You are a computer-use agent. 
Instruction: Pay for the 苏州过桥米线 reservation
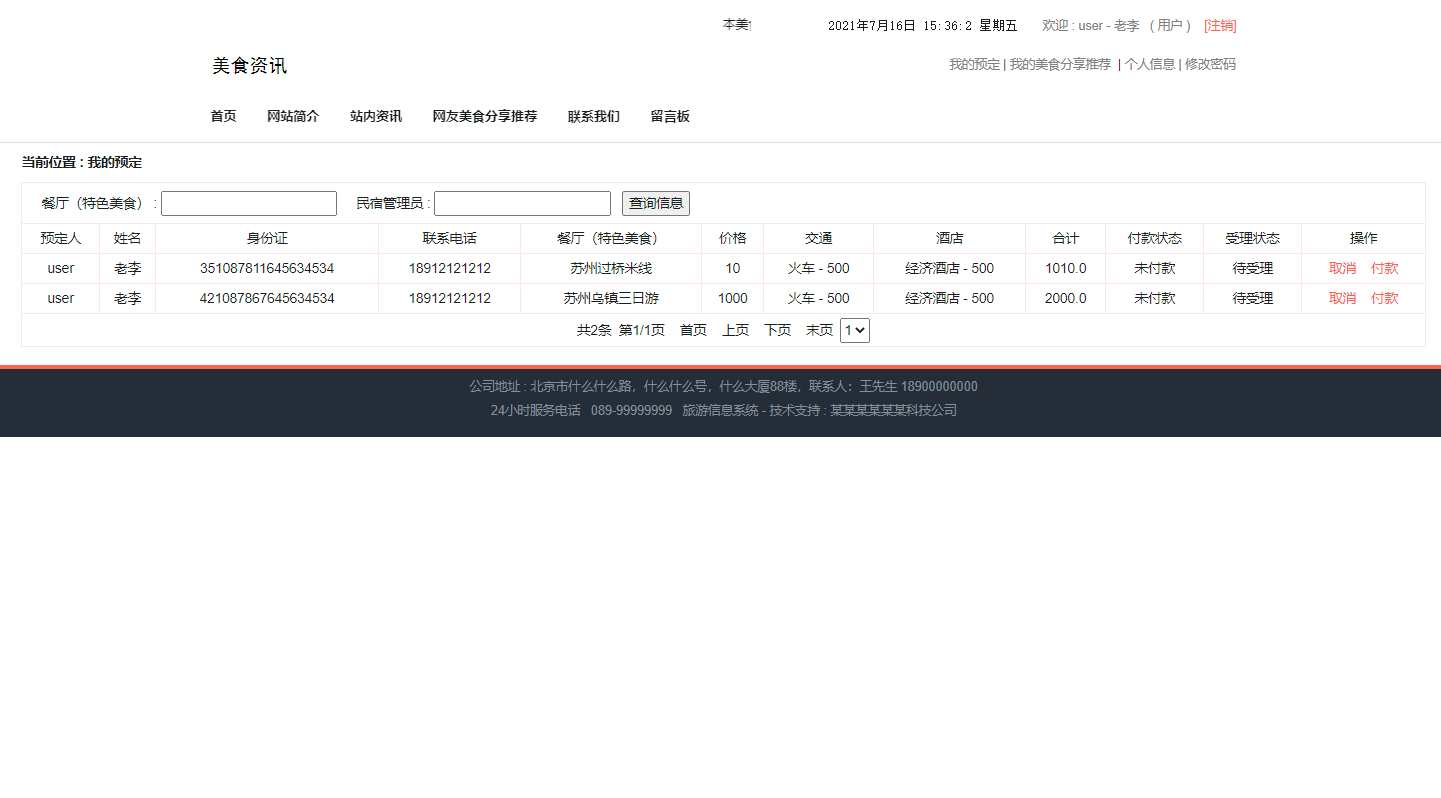(1385, 268)
